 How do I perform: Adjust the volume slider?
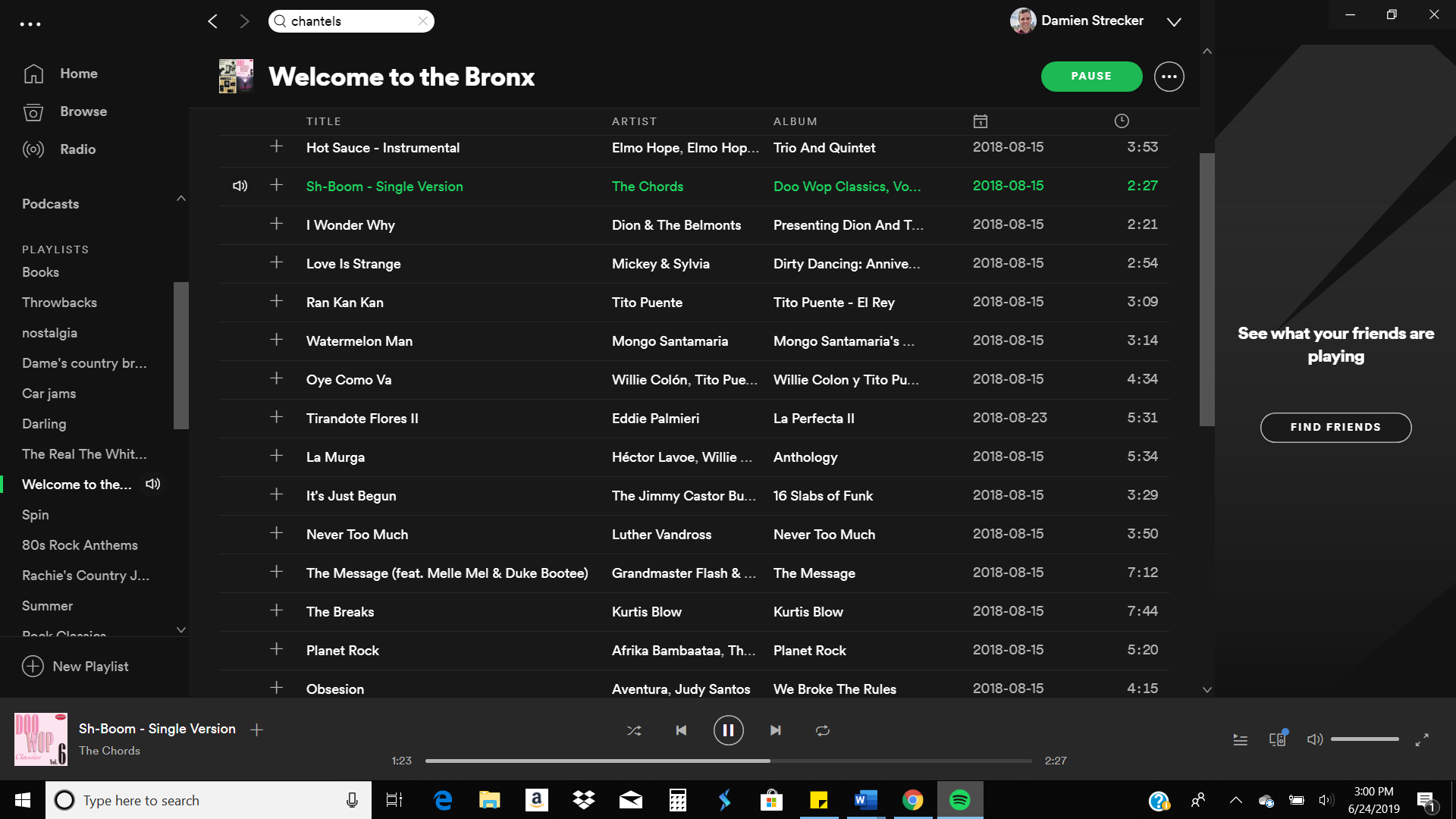pos(1364,739)
